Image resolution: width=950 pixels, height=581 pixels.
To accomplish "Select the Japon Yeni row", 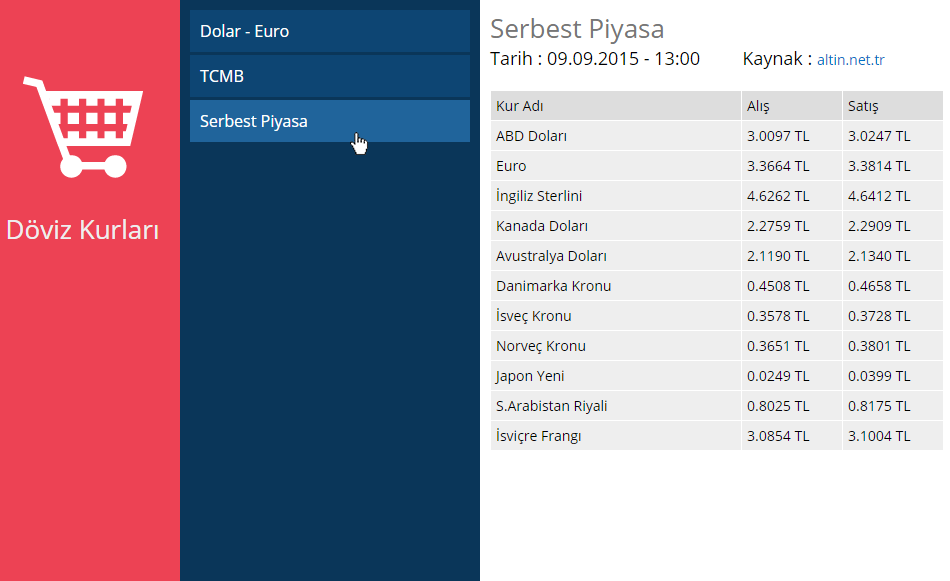I will click(717, 376).
